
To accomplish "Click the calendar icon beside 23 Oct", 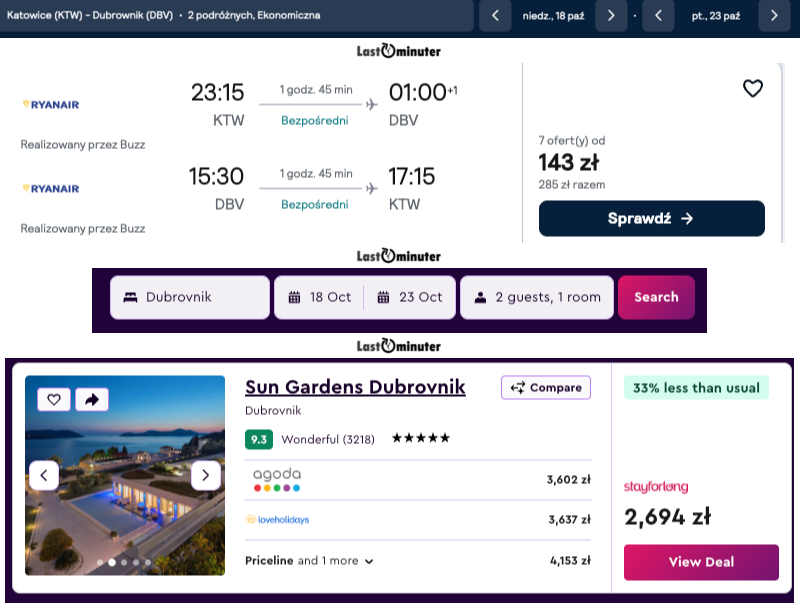I will coord(383,297).
